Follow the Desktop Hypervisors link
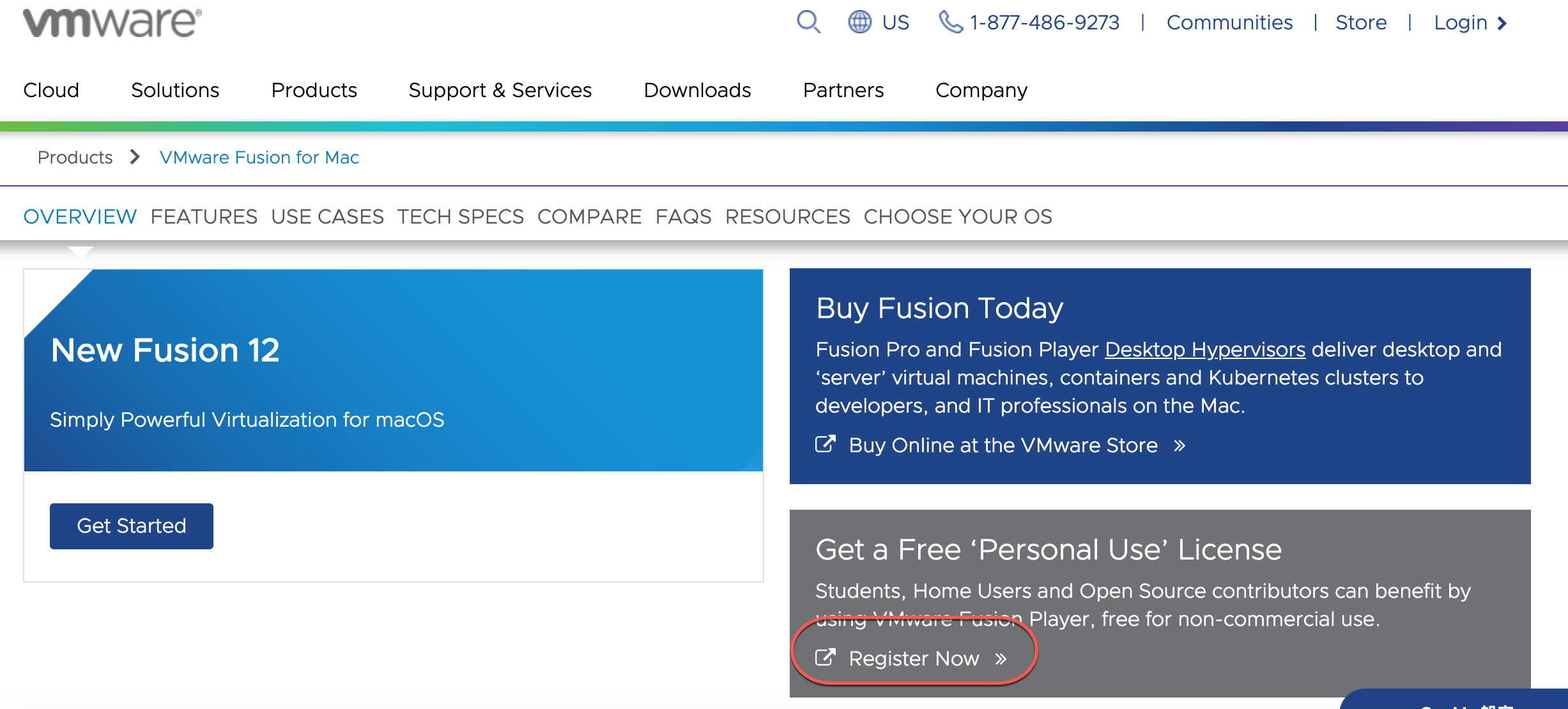Viewport: 1568px width, 709px height. click(x=1204, y=349)
